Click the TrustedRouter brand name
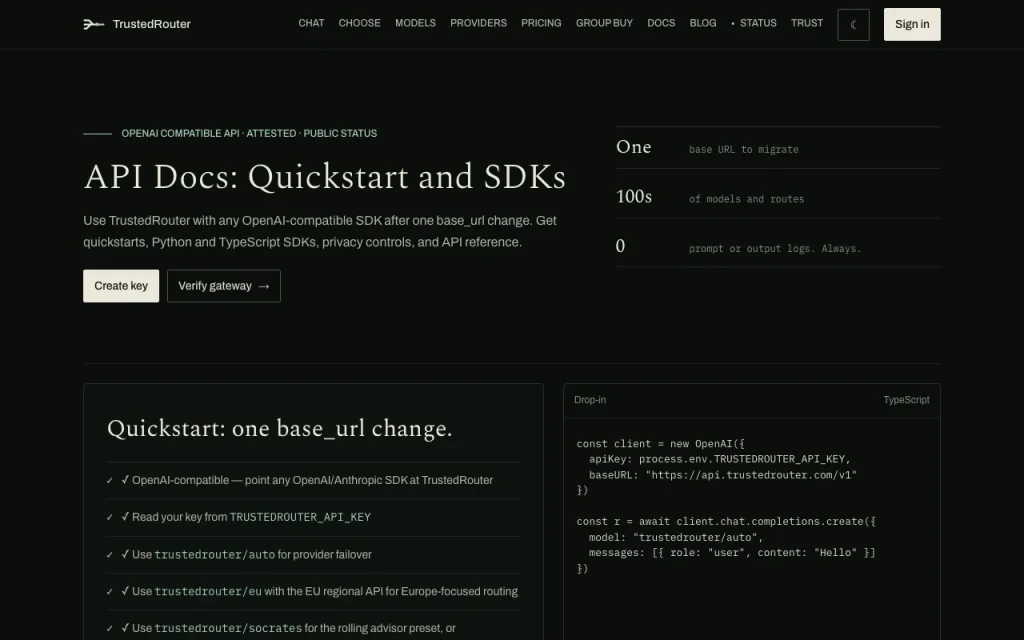This screenshot has height=640, width=1024. pos(152,24)
